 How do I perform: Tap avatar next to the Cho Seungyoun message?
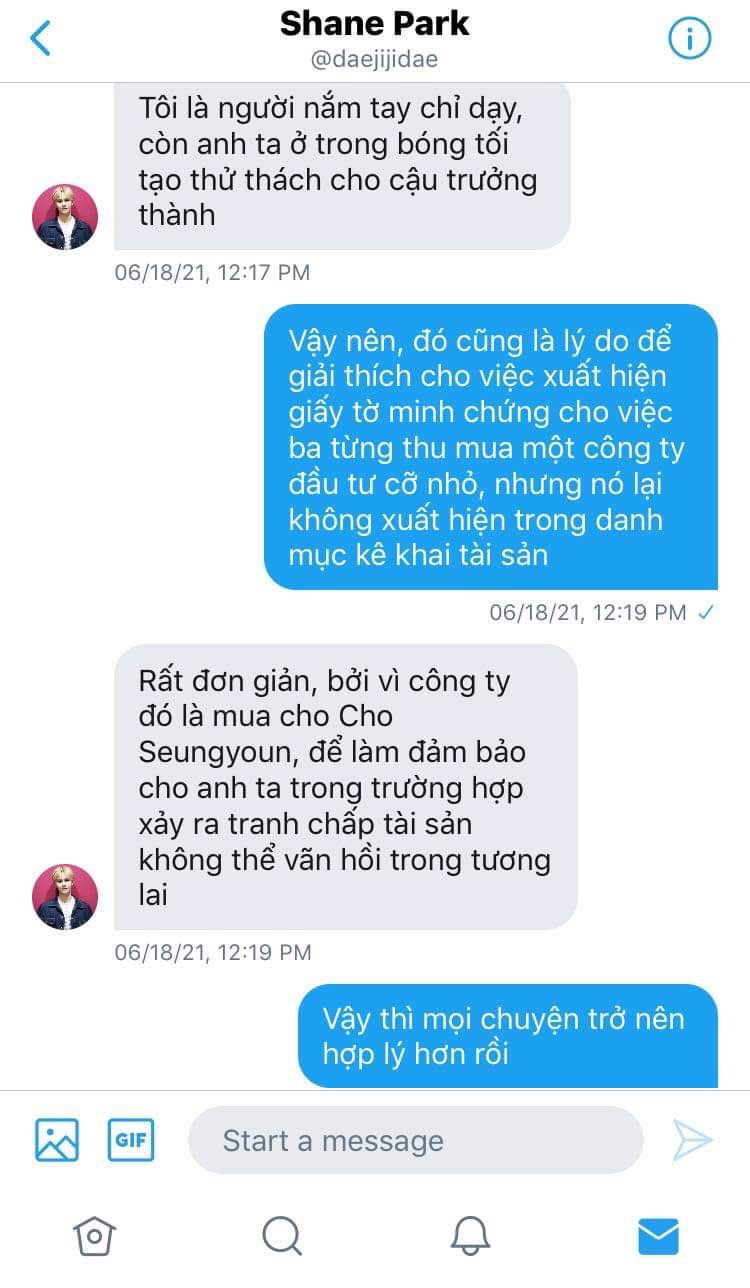pos(66,897)
